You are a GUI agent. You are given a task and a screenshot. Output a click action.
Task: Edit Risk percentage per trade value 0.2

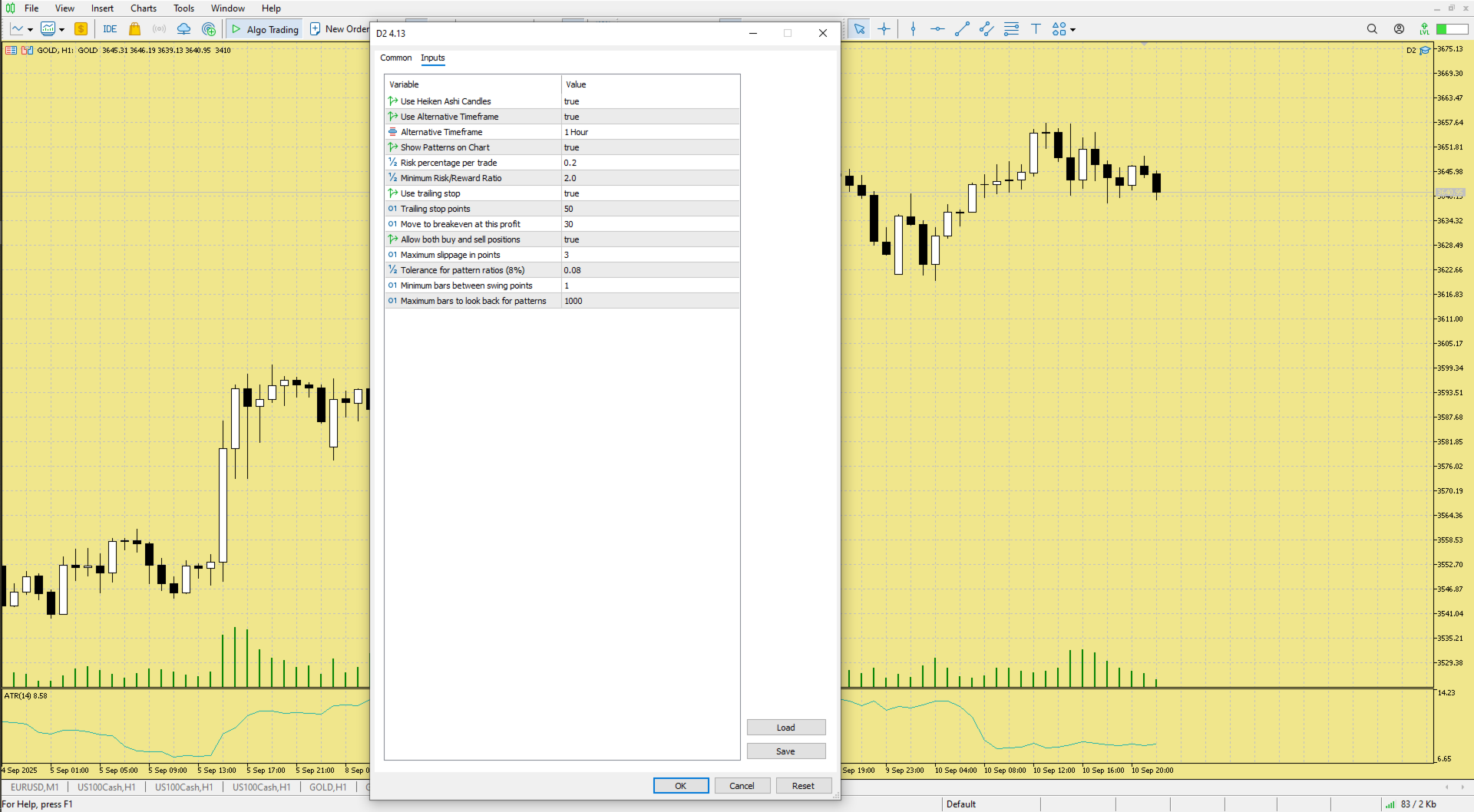(650, 163)
